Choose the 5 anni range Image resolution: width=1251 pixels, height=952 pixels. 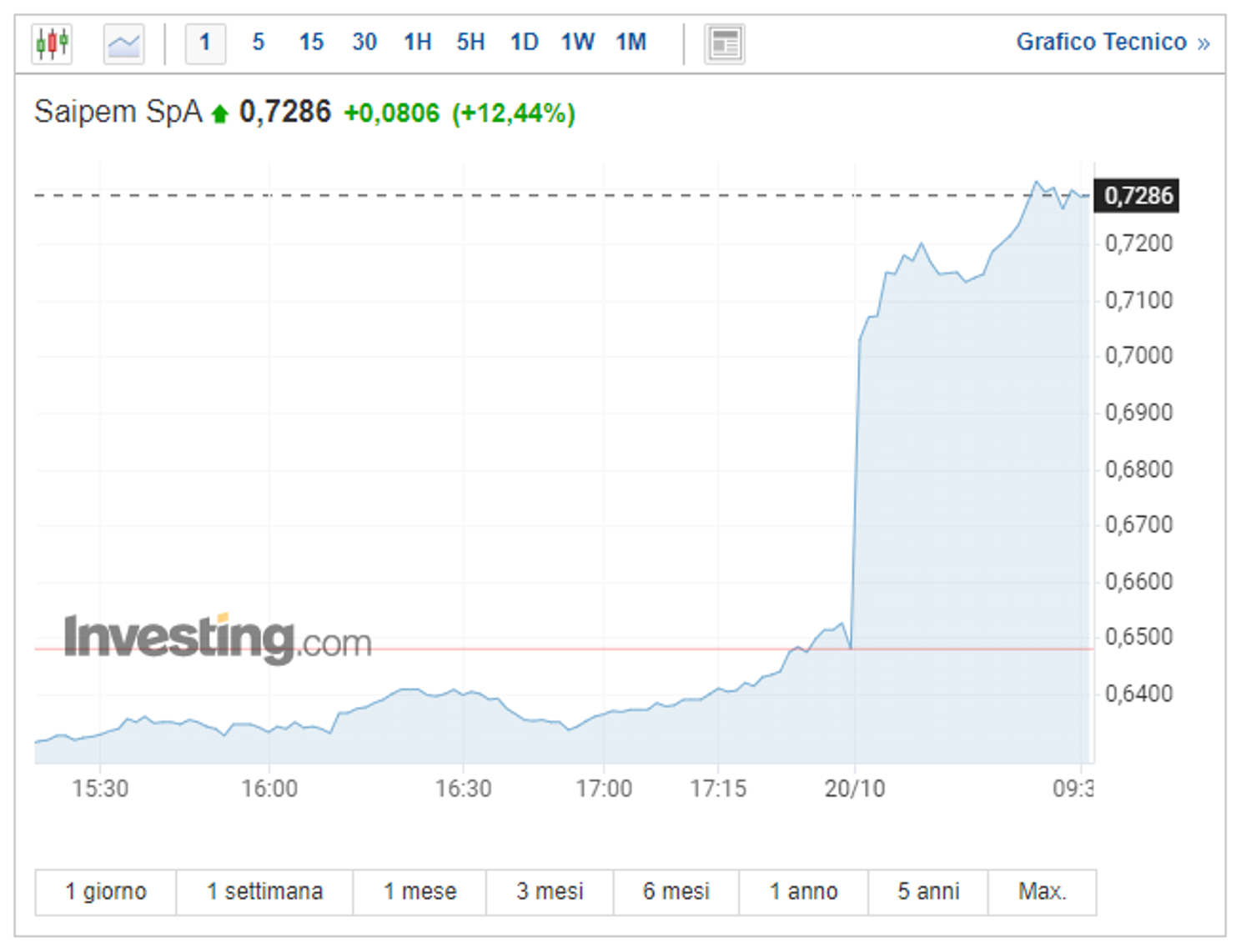tap(928, 892)
